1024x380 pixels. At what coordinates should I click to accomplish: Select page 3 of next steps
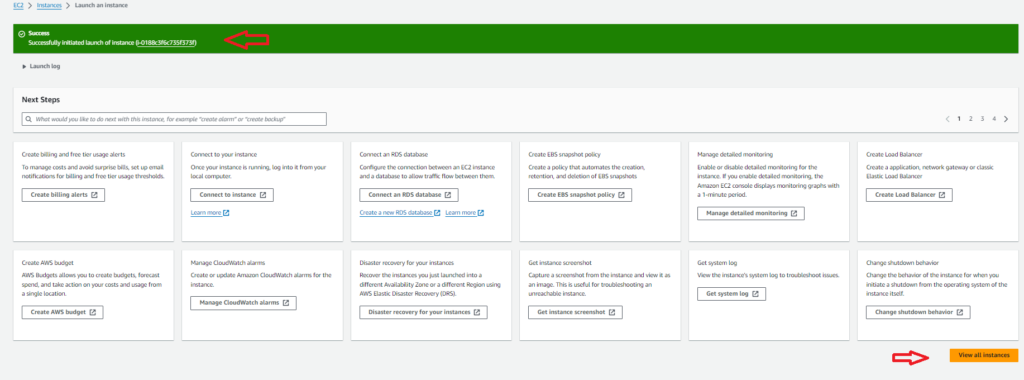[982, 119]
